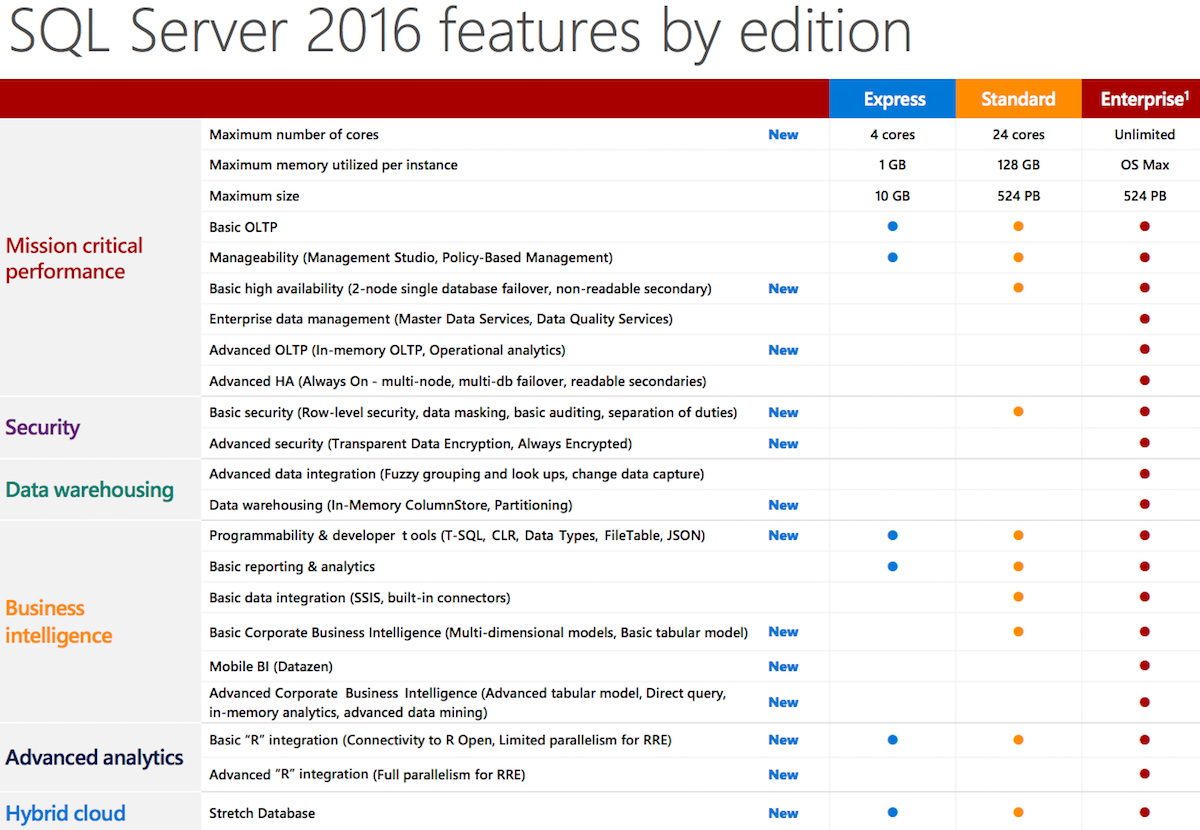Click the blue Hybrid cloud category label

(x=66, y=813)
